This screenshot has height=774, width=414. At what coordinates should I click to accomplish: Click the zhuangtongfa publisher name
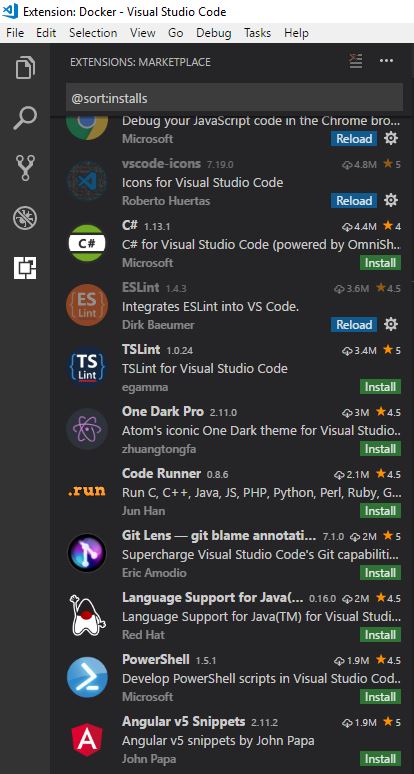pos(159,449)
